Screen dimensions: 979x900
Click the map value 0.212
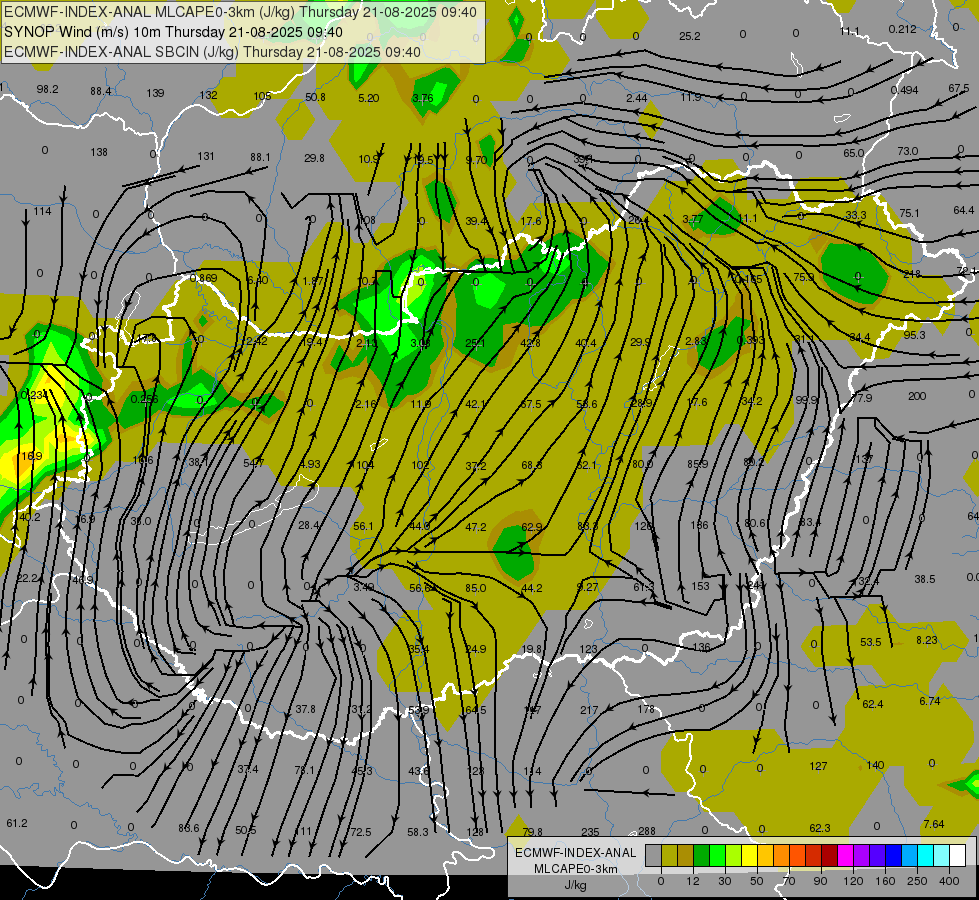[902, 29]
